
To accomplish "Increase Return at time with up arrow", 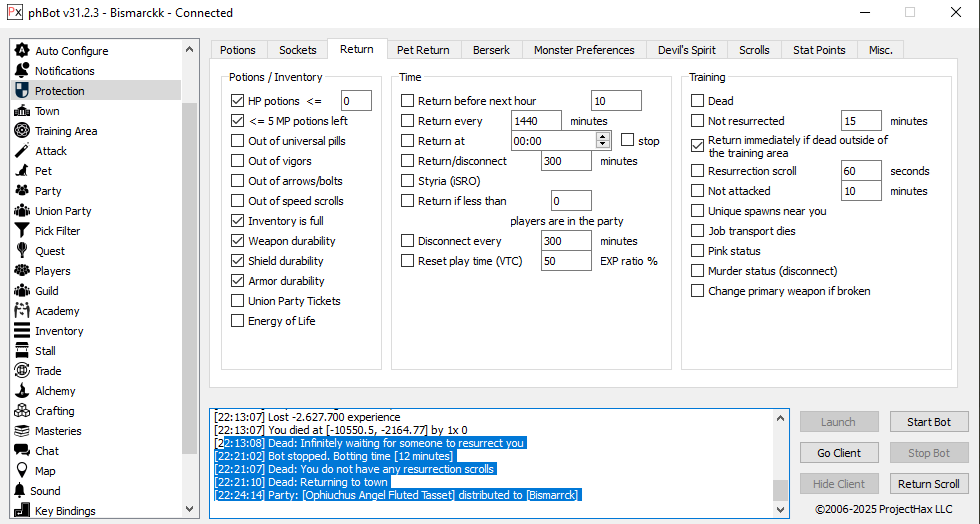I will click(603, 137).
